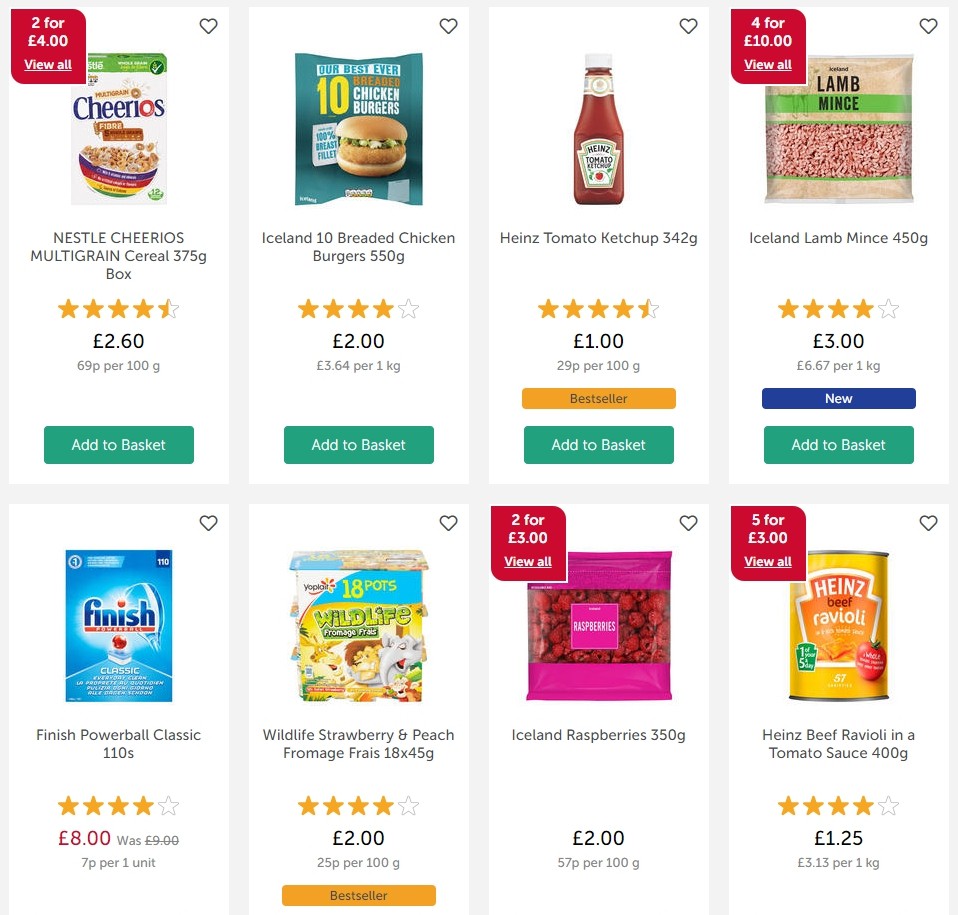Favourite the Iceland Raspberries item
958x915 pixels.
pos(688,523)
